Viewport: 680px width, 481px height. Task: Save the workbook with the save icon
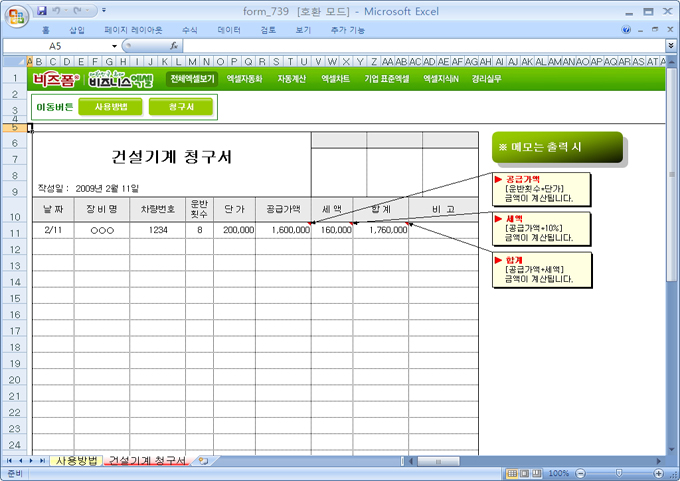tap(42, 10)
